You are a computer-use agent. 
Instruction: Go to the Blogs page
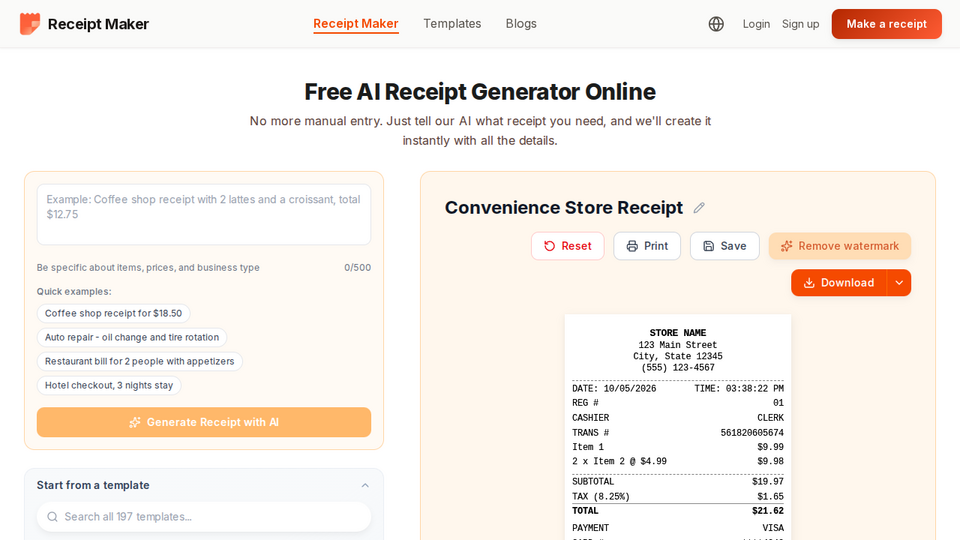pyautogui.click(x=521, y=24)
